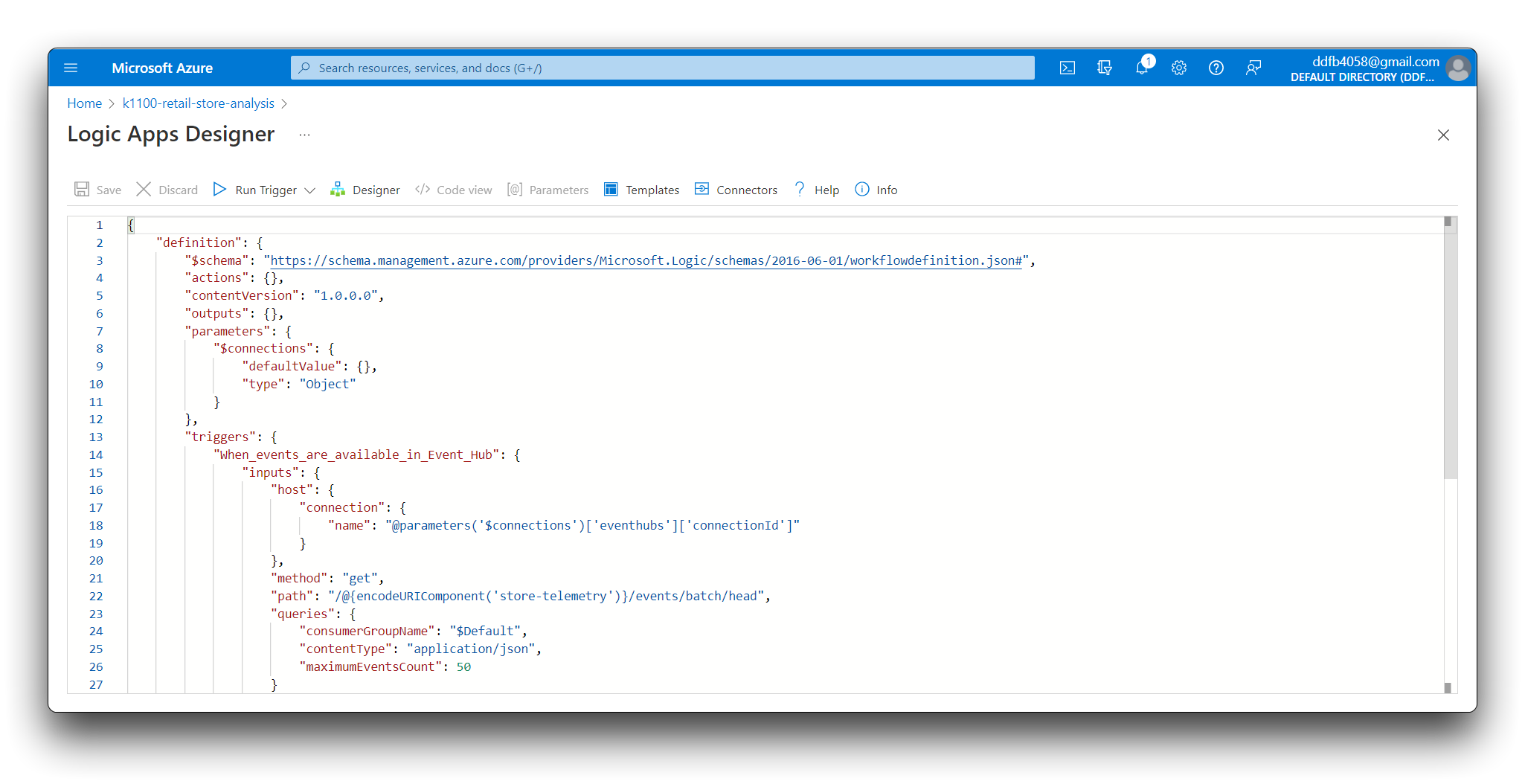The width and height of the screenshot is (1525, 784).
Task: Open the Templates toolbar item
Action: pyautogui.click(x=641, y=190)
